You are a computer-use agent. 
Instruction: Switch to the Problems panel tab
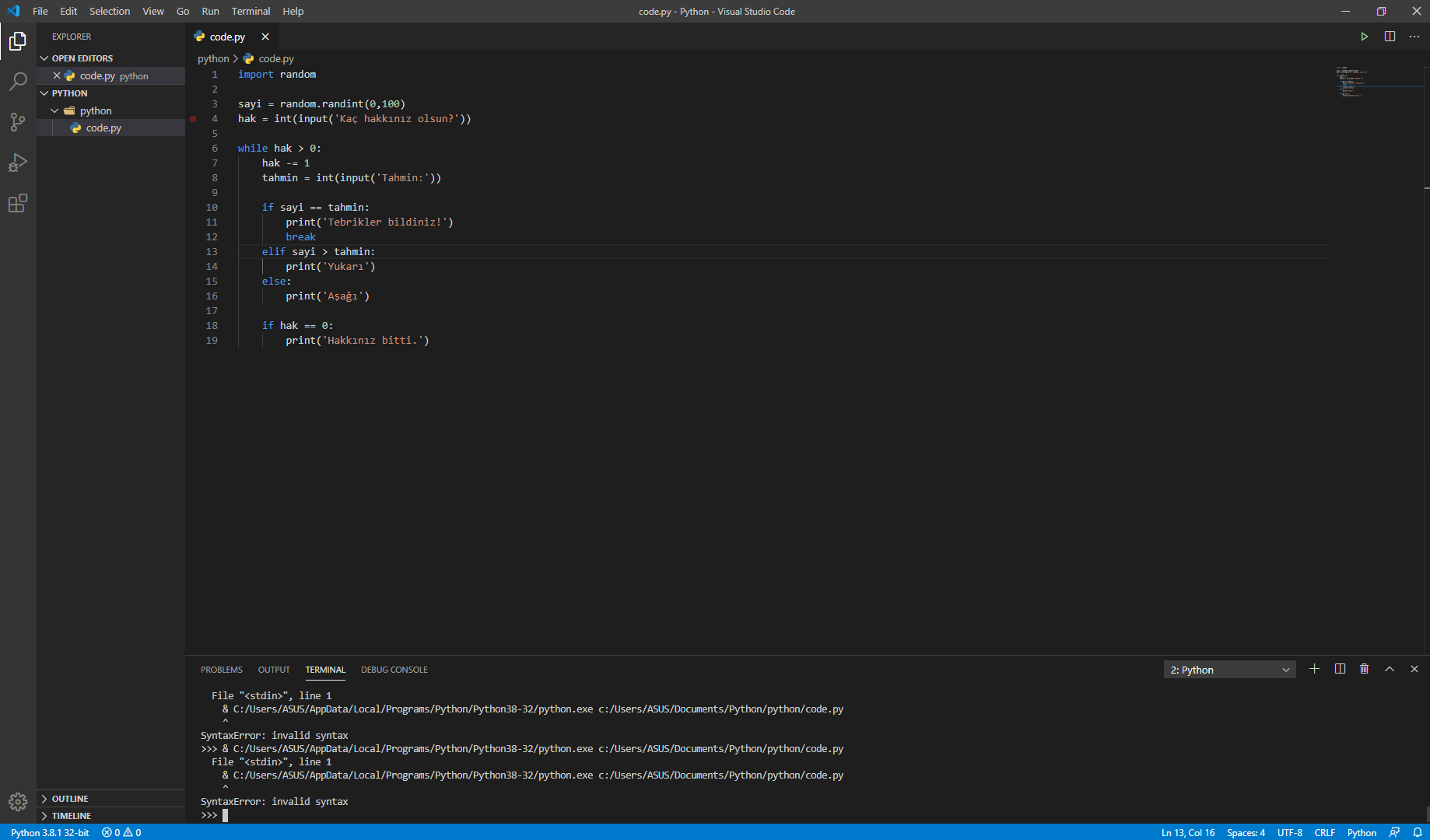click(x=222, y=670)
